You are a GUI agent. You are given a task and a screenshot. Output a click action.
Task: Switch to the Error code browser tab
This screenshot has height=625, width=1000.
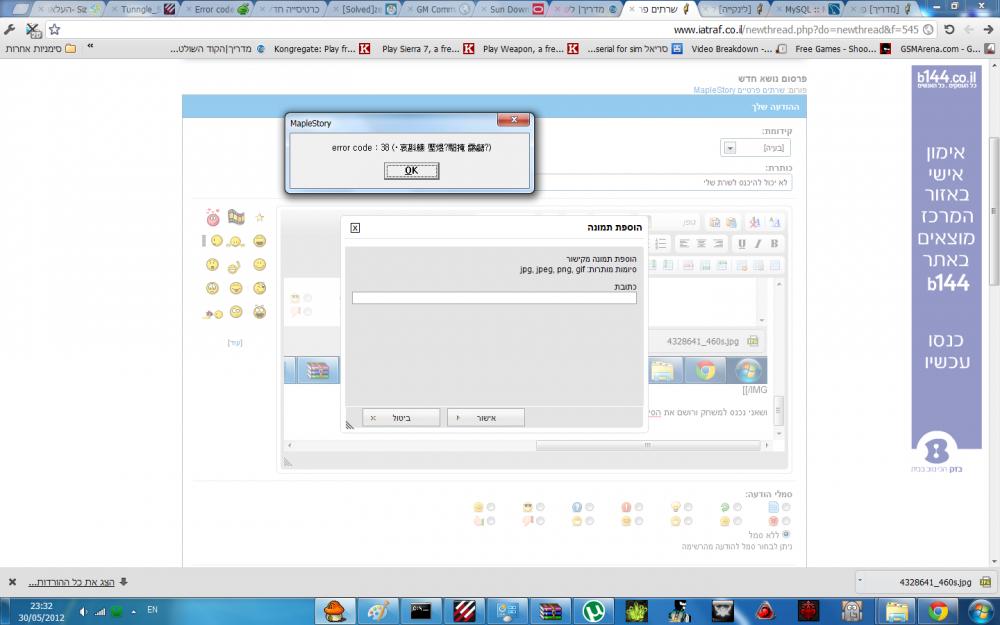217,9
